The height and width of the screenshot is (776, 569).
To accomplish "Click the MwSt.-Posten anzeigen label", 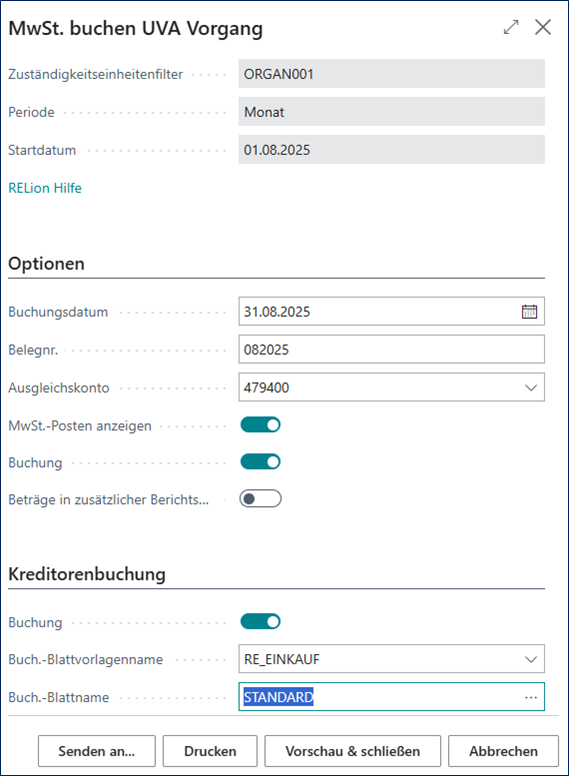I will [x=80, y=426].
